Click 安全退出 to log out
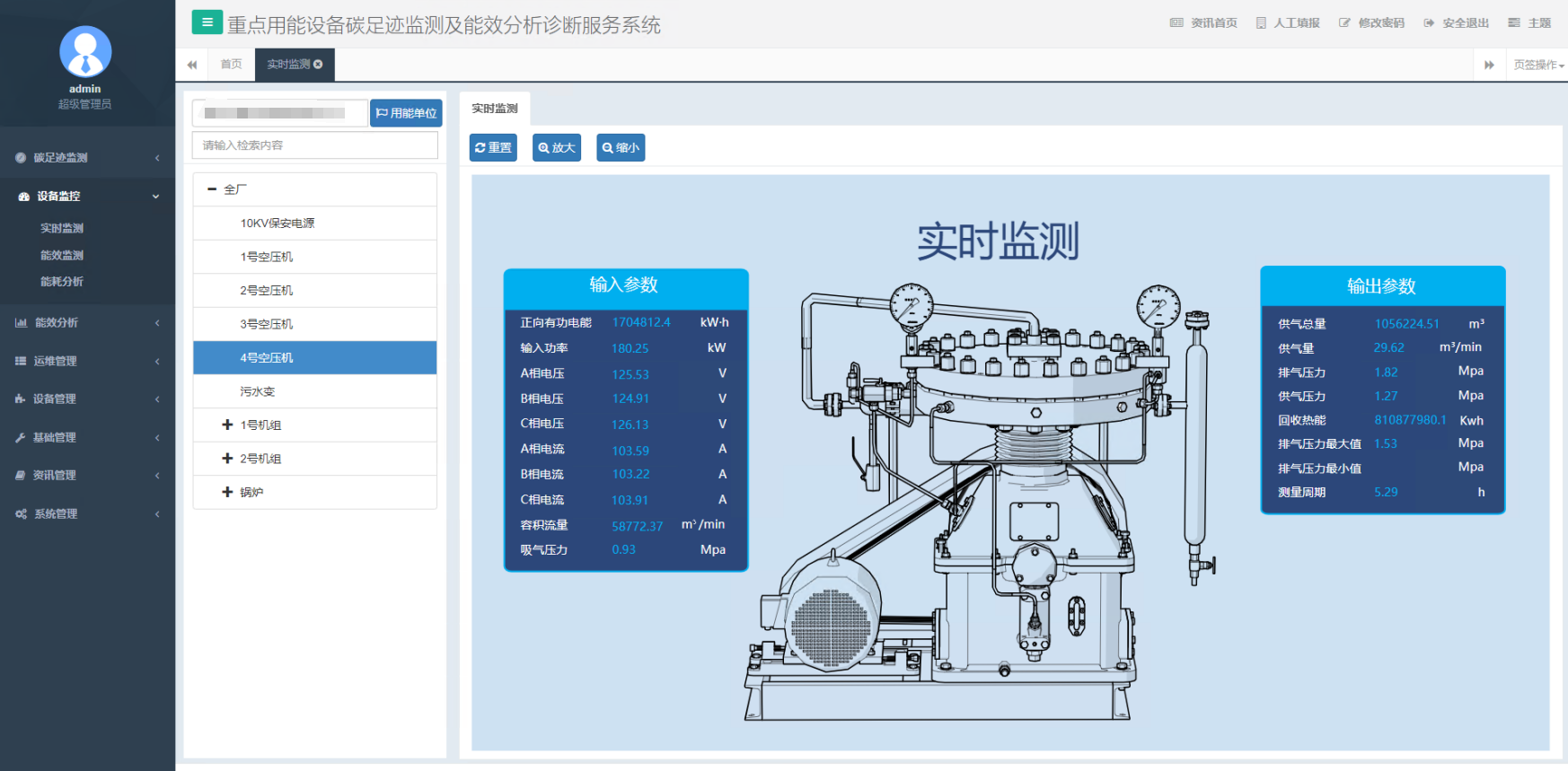The width and height of the screenshot is (1568, 771). pyautogui.click(x=1456, y=23)
